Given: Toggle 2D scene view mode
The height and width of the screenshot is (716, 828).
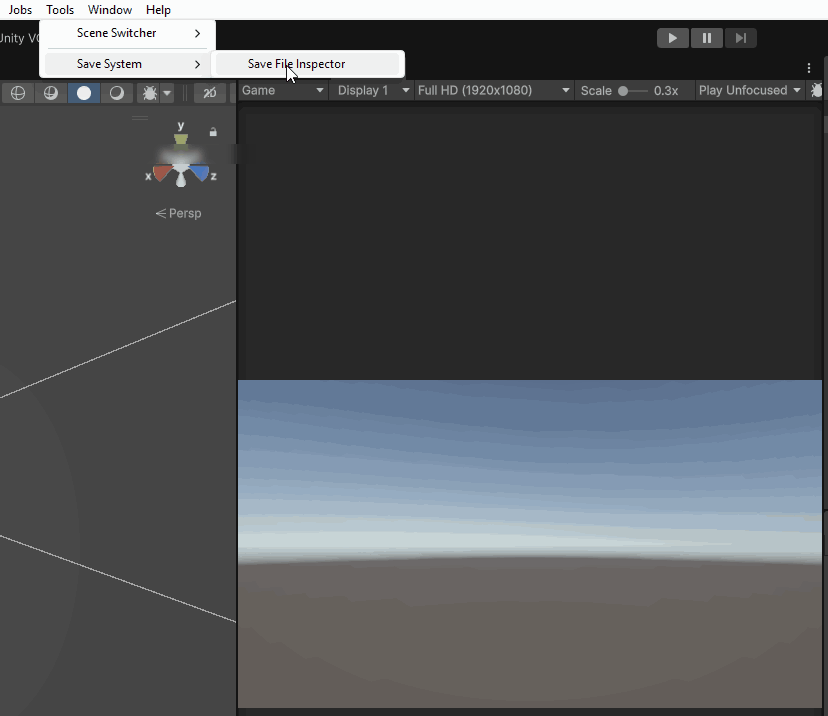Looking at the screenshot, I should [210, 93].
